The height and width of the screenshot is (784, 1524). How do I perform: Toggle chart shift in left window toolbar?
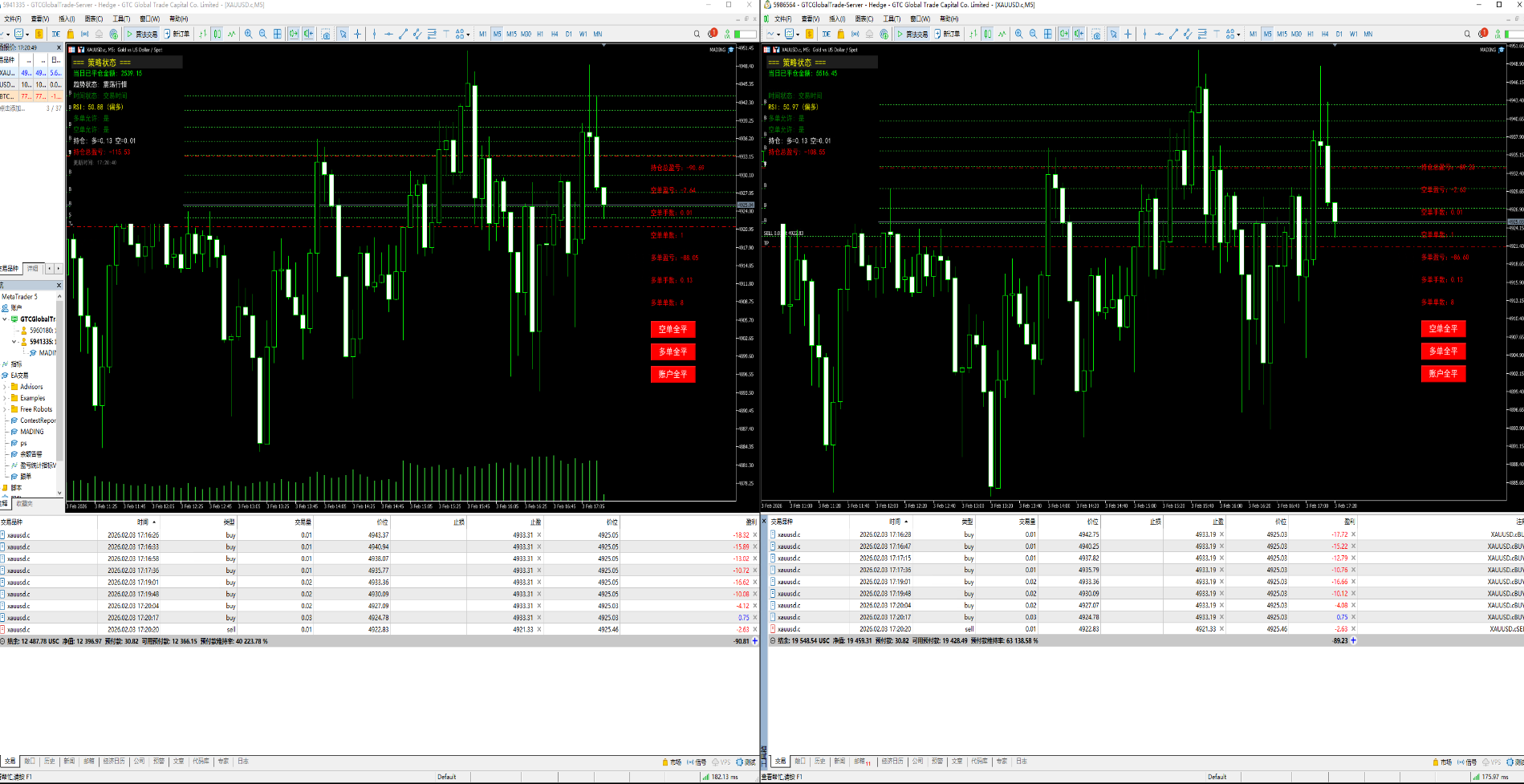tap(308, 34)
